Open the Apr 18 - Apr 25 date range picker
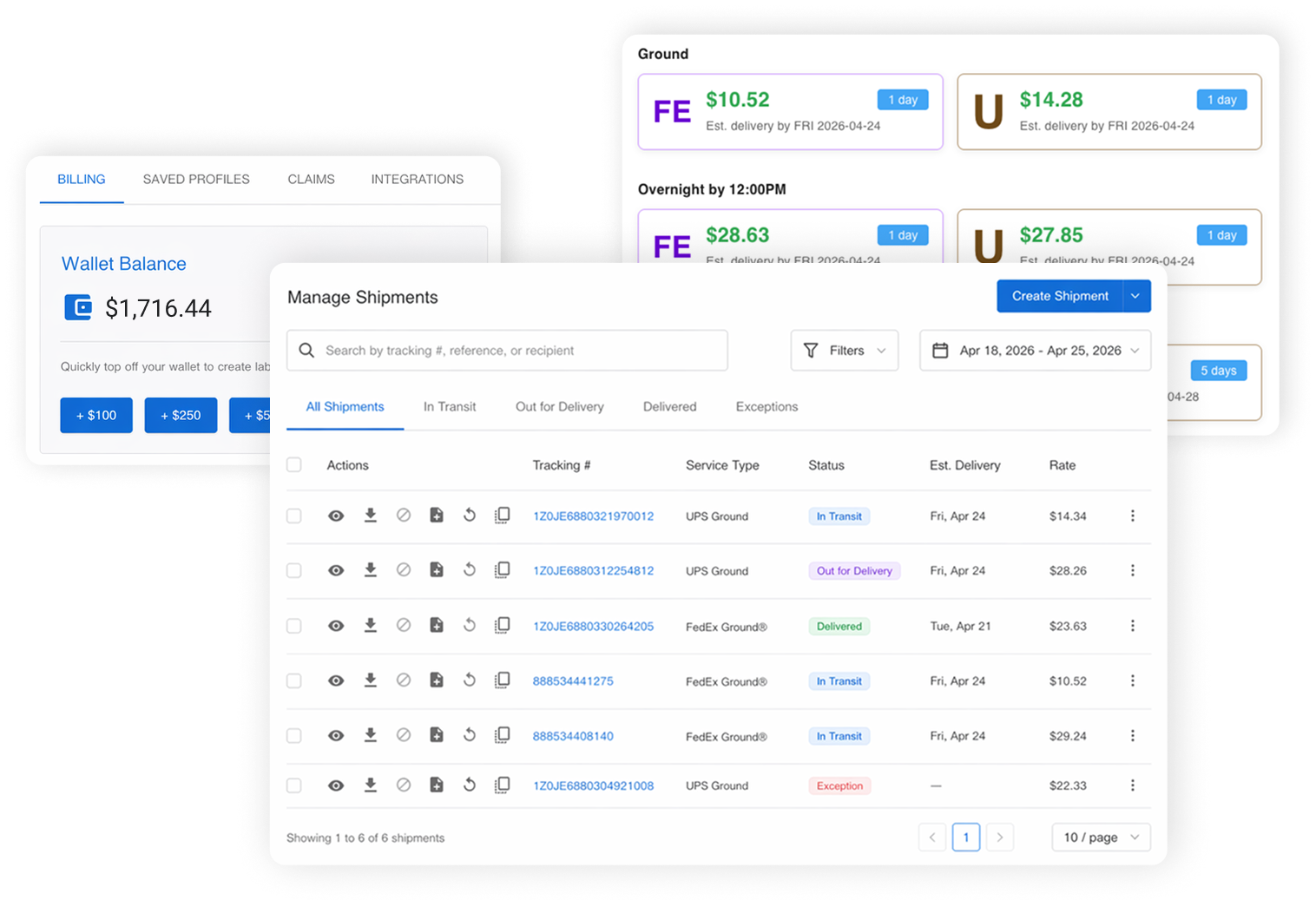Screen dimensions: 1316x907 tap(1036, 351)
